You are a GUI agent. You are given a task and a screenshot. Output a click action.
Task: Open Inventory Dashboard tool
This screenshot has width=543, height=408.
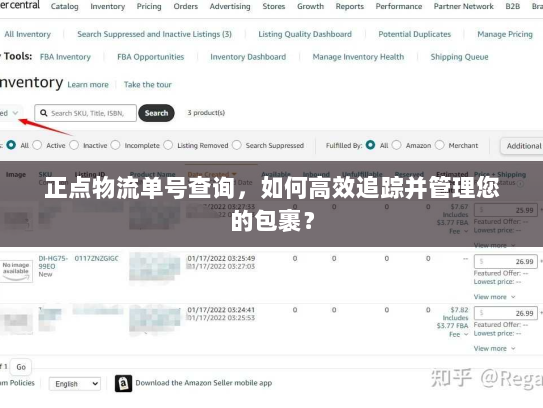[248, 57]
